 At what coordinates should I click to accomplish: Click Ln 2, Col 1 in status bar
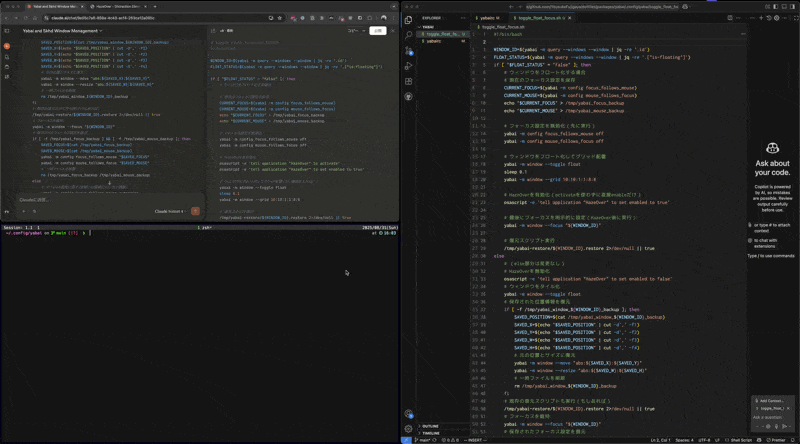point(661,440)
